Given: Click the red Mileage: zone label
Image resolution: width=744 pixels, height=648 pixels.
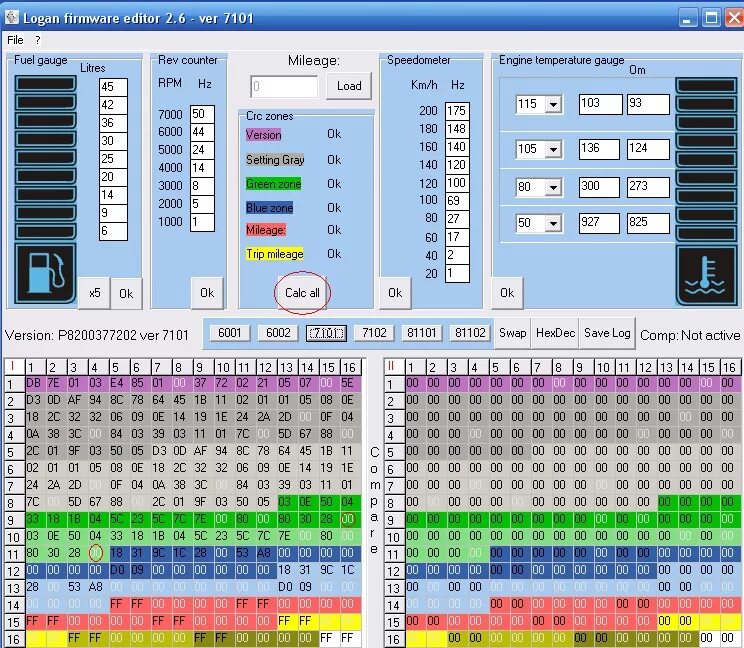Looking at the screenshot, I should (266, 230).
